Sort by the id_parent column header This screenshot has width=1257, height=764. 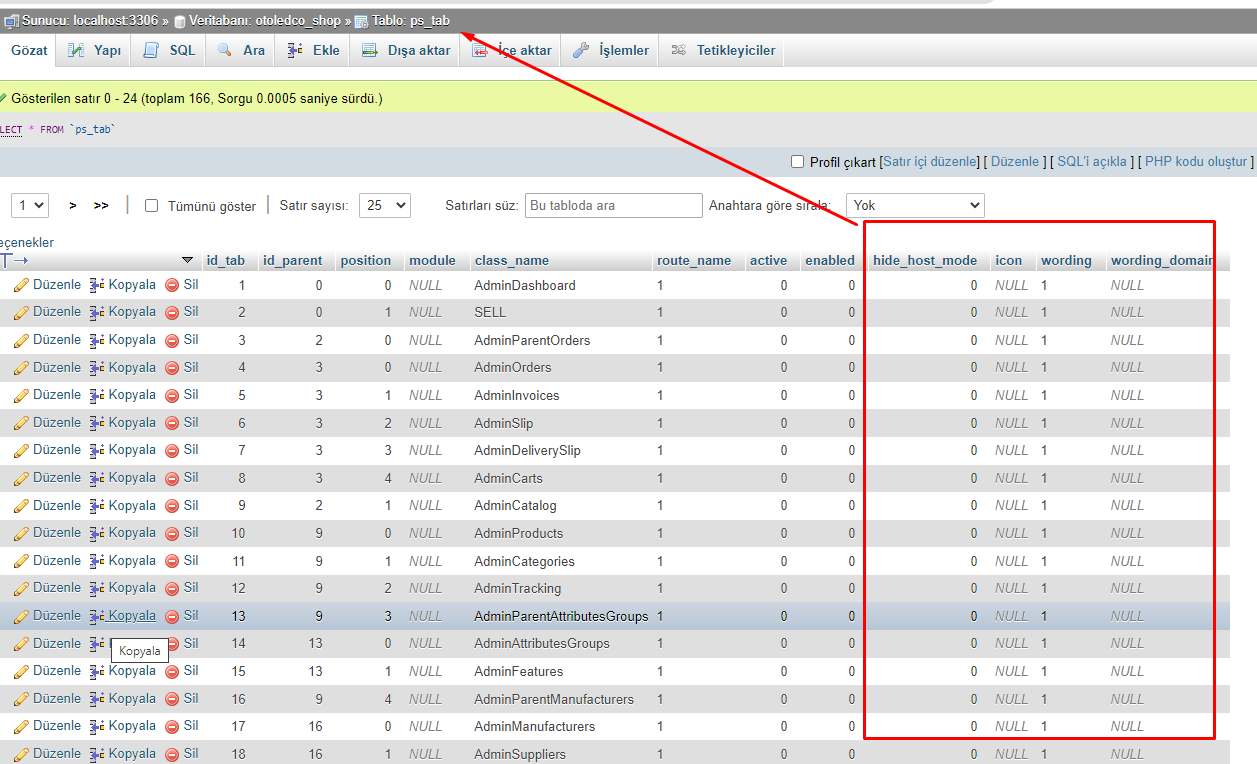[x=292, y=260]
